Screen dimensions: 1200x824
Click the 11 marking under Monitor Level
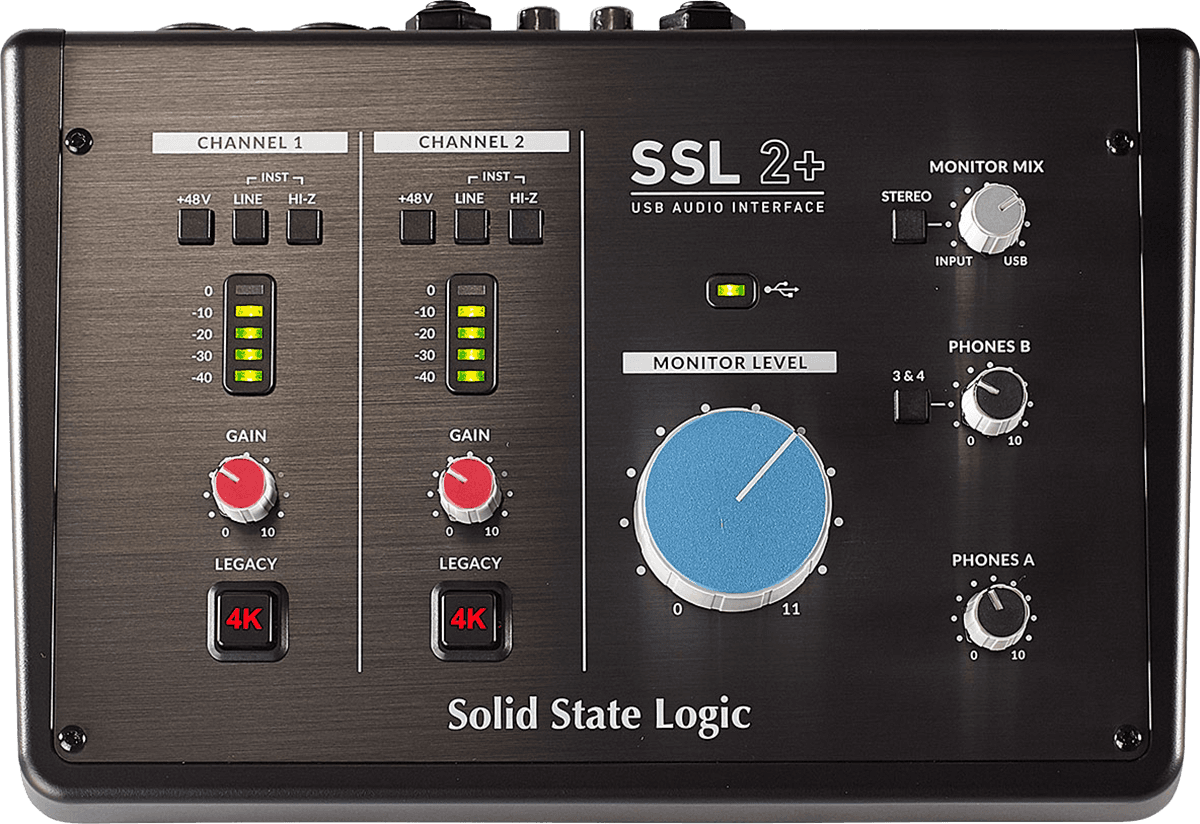(792, 609)
